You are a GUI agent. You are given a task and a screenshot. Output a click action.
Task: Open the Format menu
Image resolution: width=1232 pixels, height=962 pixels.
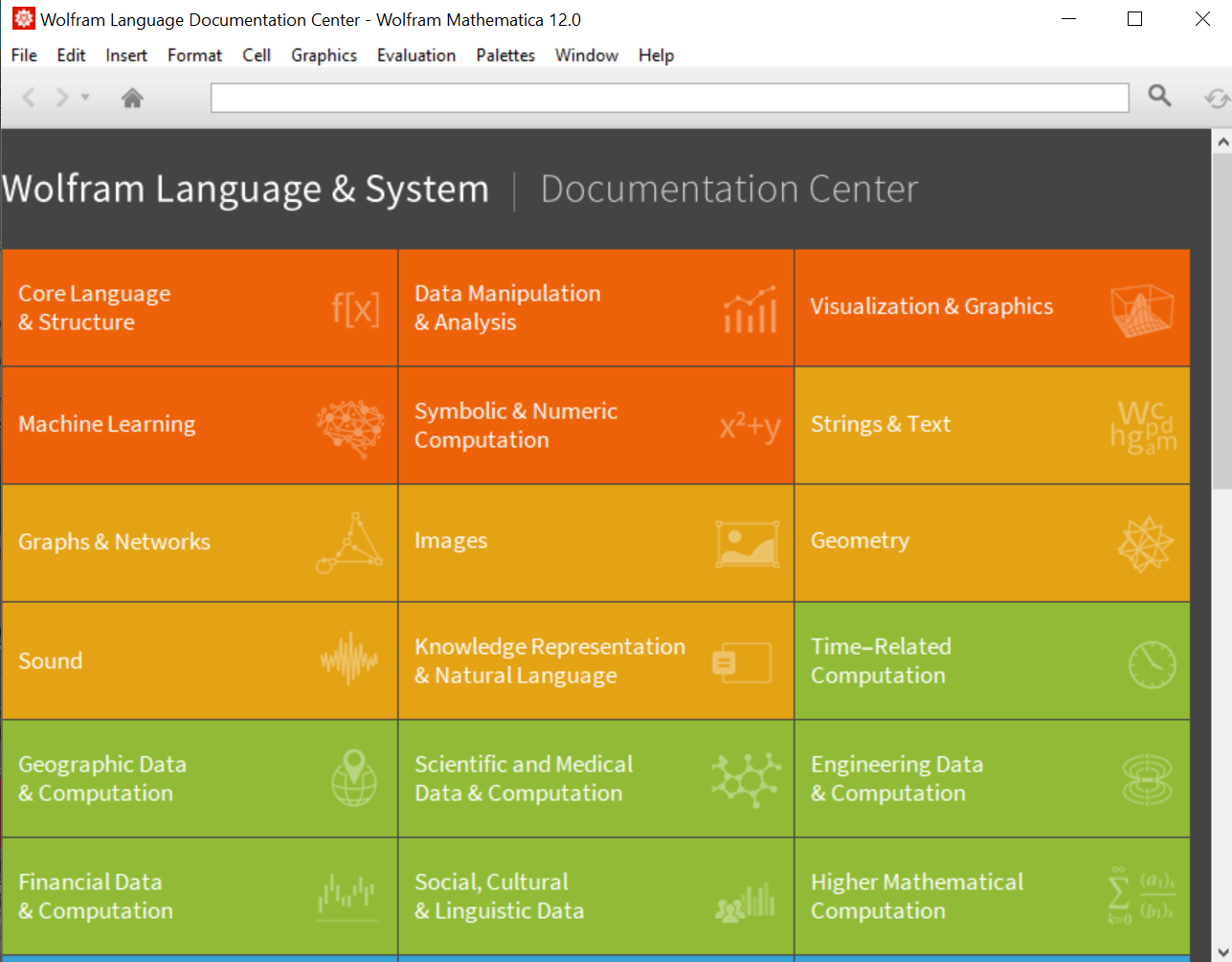(194, 56)
